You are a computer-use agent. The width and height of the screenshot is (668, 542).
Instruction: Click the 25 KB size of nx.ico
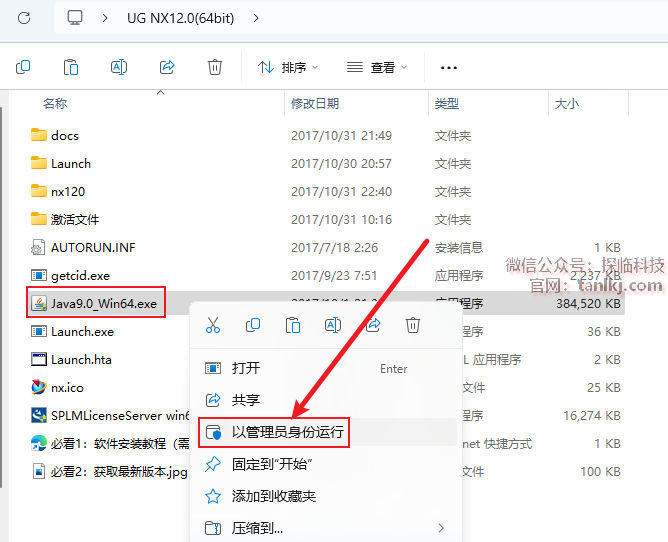[604, 388]
